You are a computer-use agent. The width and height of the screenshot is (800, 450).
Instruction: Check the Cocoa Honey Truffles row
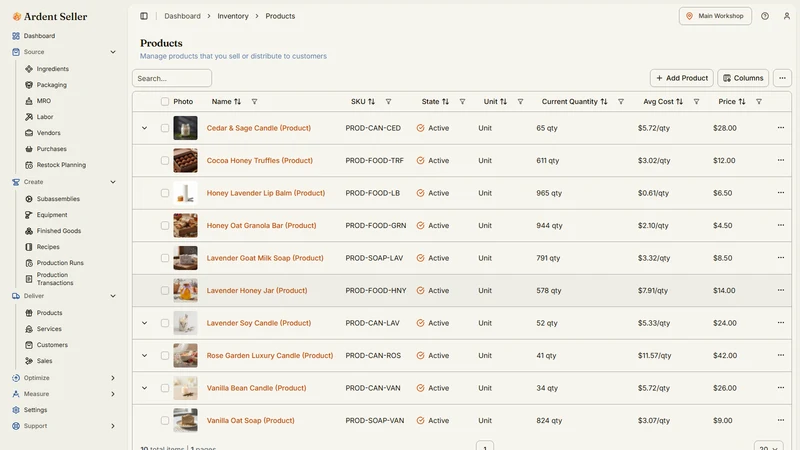coord(165,160)
